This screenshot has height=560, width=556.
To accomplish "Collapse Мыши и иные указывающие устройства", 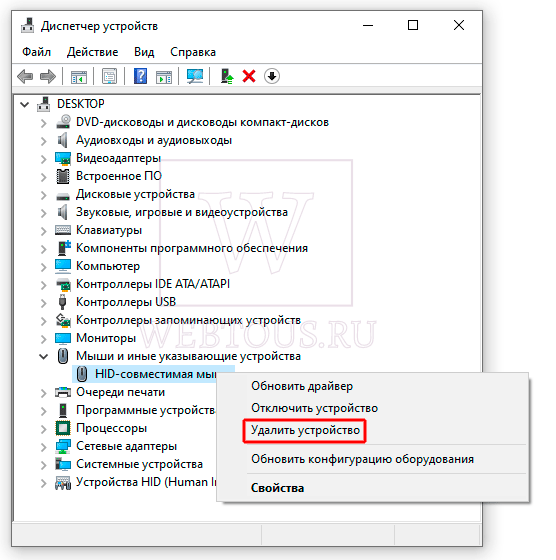I will [44, 356].
